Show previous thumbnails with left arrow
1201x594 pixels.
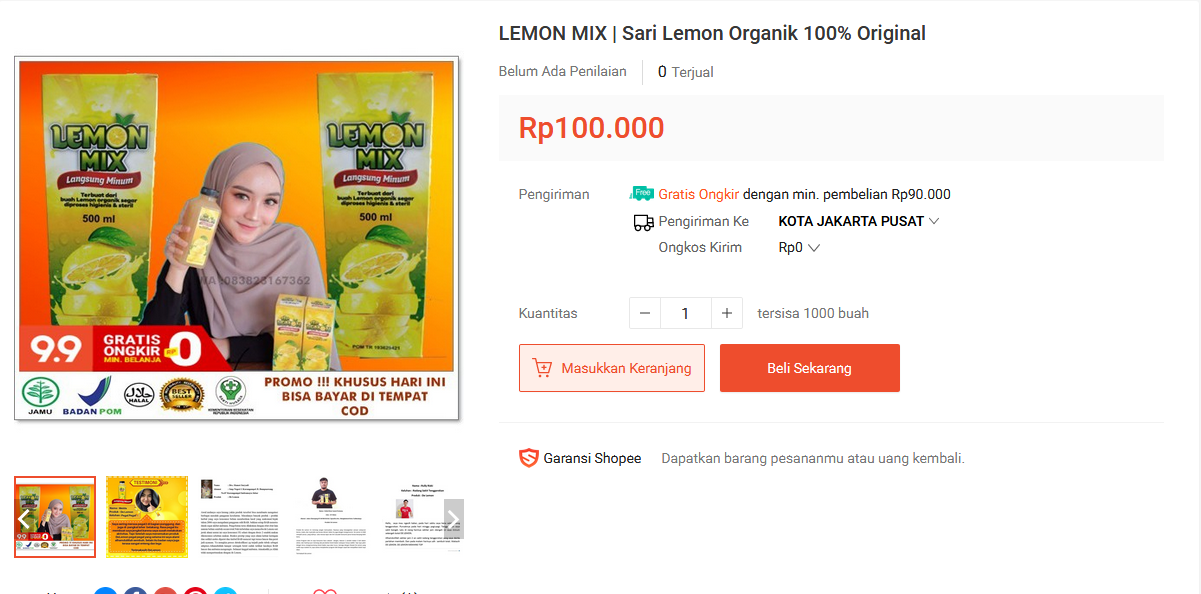[x=24, y=518]
